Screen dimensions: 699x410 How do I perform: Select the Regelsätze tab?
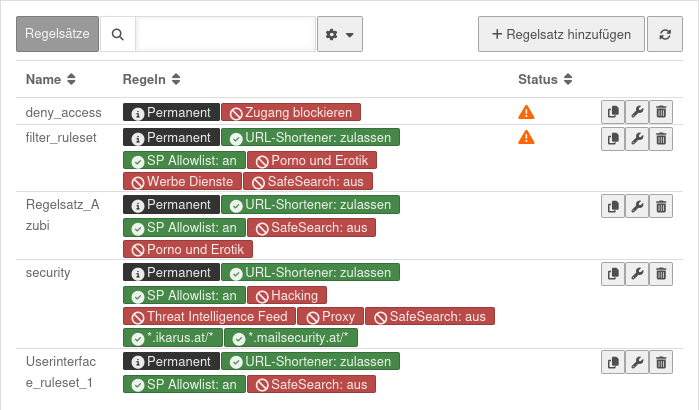[58, 34]
